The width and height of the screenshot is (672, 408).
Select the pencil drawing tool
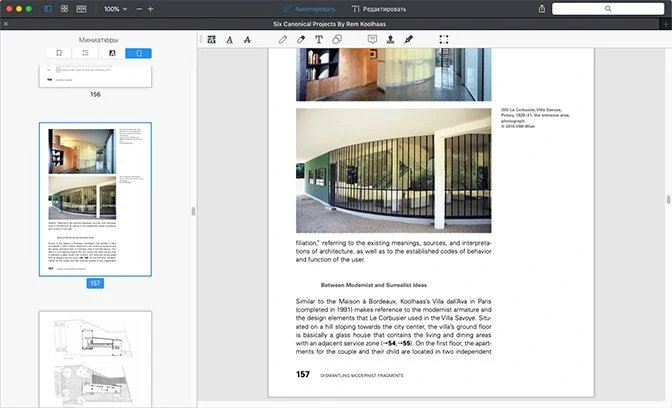283,40
